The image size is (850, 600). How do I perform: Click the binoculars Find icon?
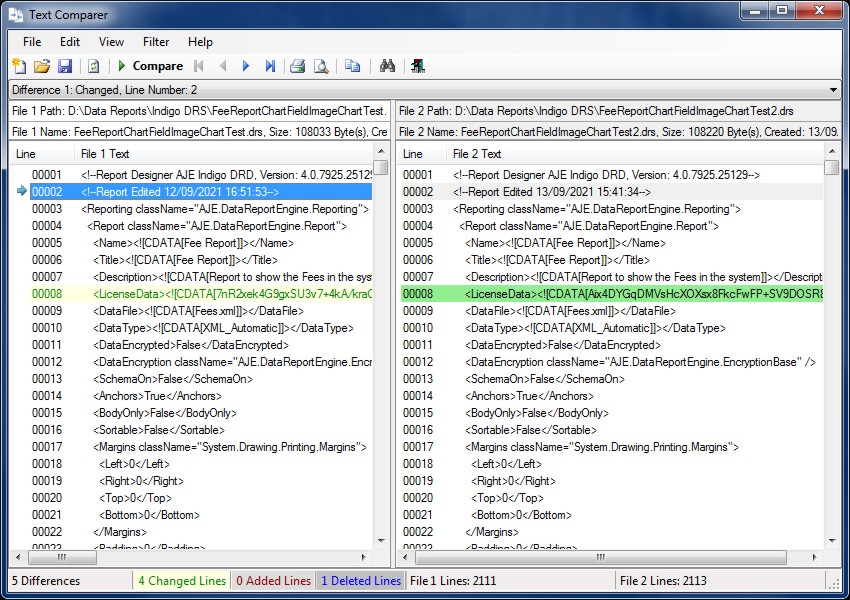pos(387,66)
